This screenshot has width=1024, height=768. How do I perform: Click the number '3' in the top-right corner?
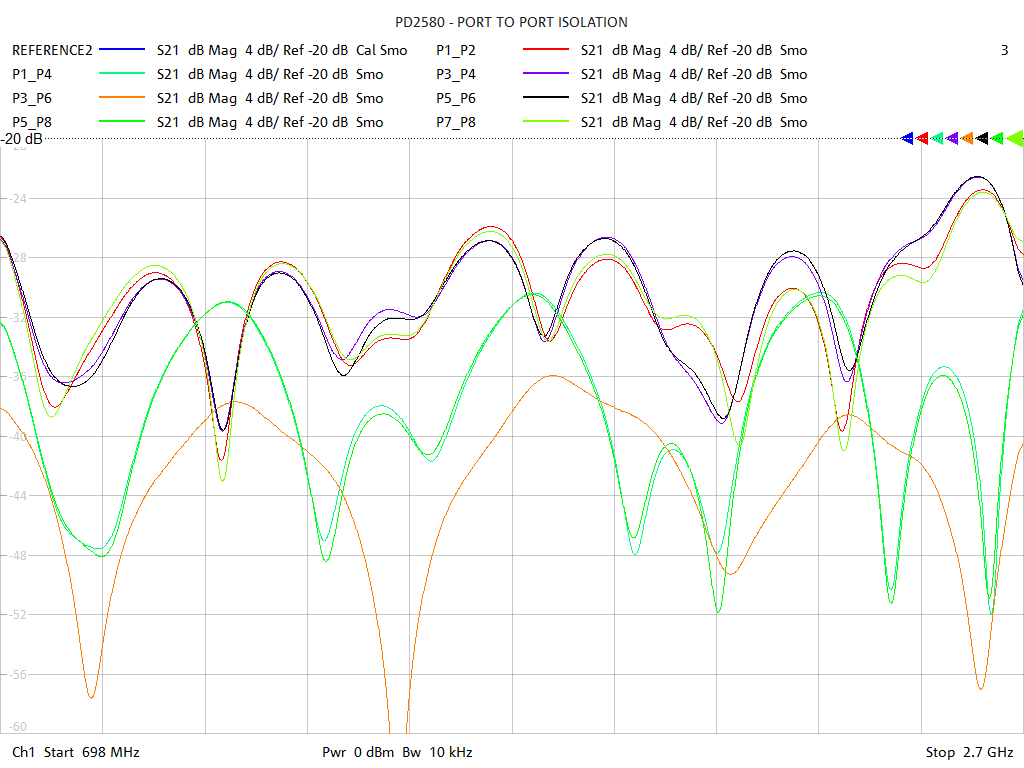pyautogui.click(x=1004, y=50)
